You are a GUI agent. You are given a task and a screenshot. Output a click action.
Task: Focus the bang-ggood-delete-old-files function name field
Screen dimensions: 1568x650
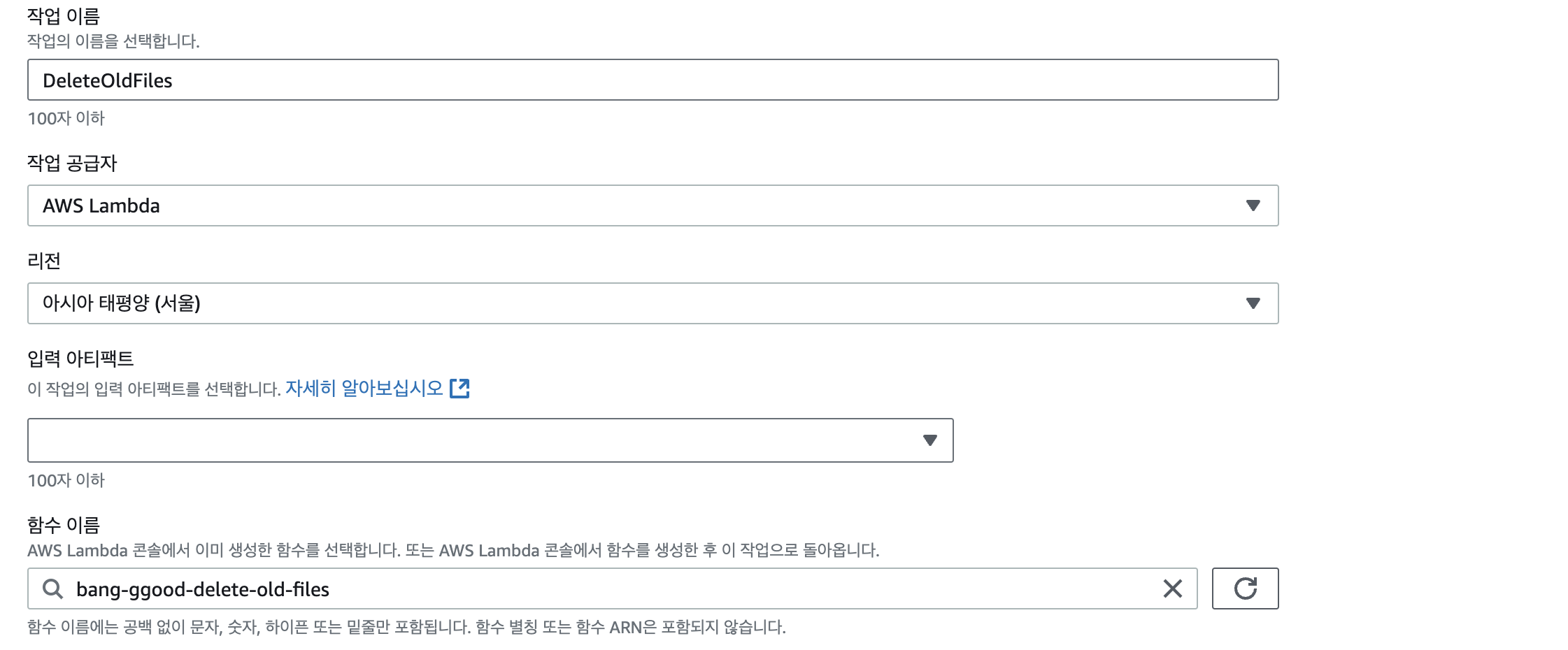coord(612,588)
